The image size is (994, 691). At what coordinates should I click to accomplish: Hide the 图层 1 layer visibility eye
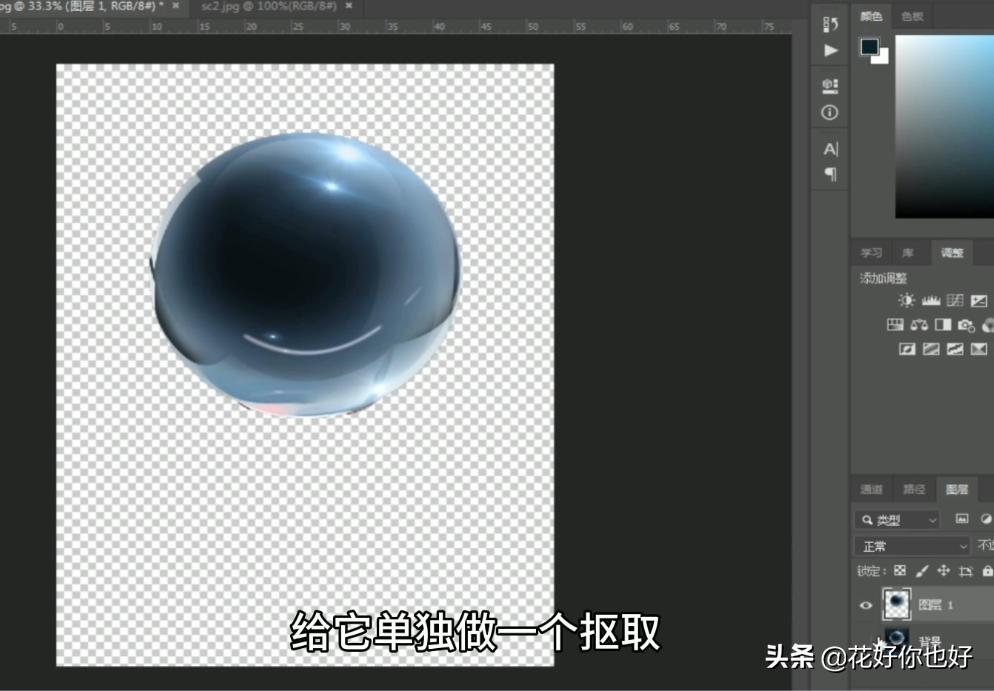[866, 605]
